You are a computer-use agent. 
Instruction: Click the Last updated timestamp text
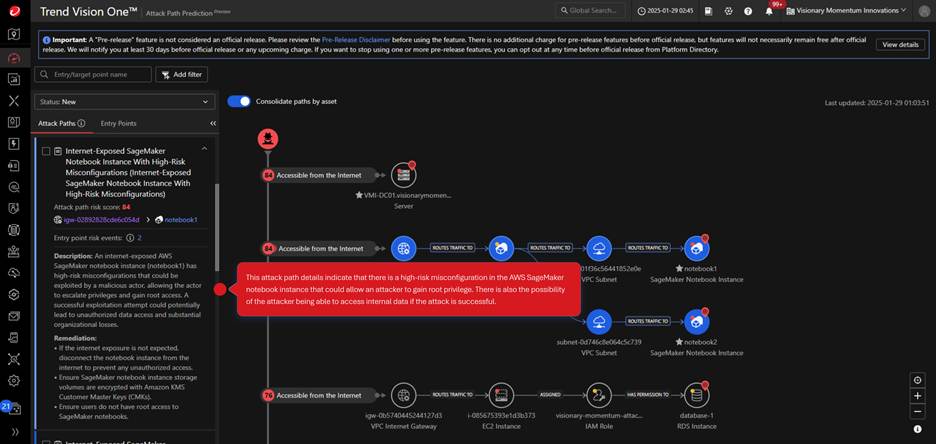click(877, 103)
